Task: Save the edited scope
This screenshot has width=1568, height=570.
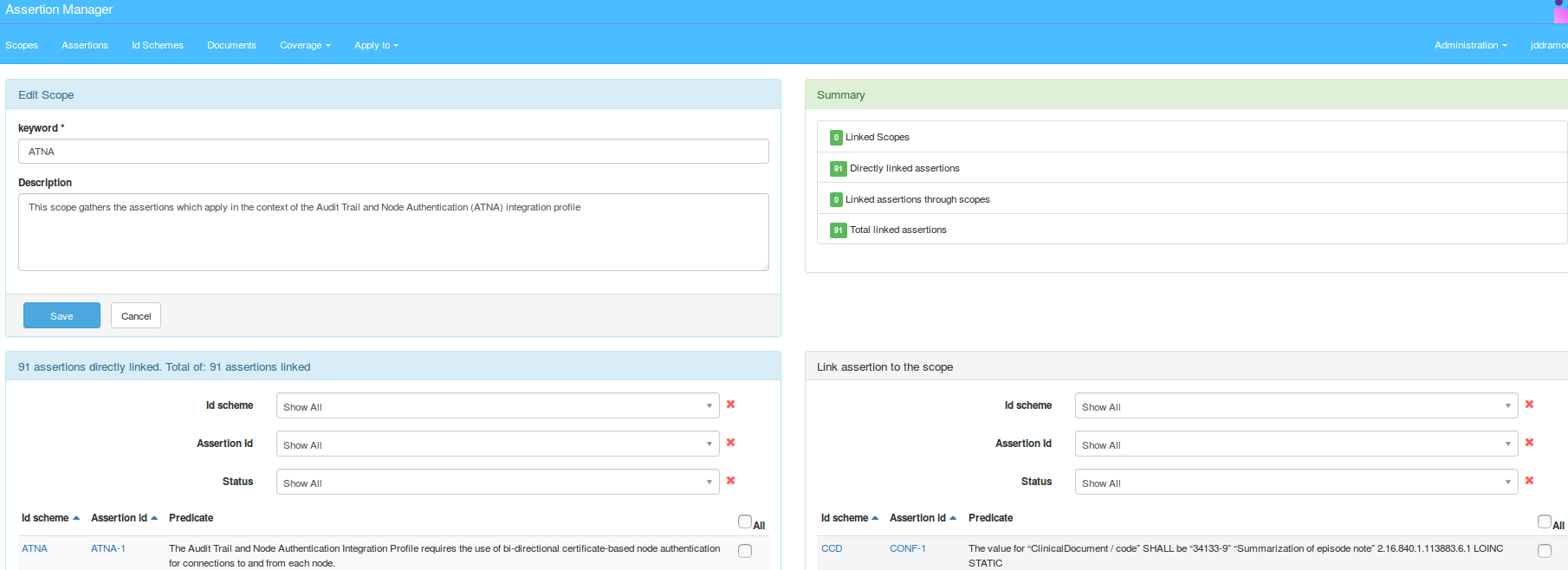Action: [62, 316]
